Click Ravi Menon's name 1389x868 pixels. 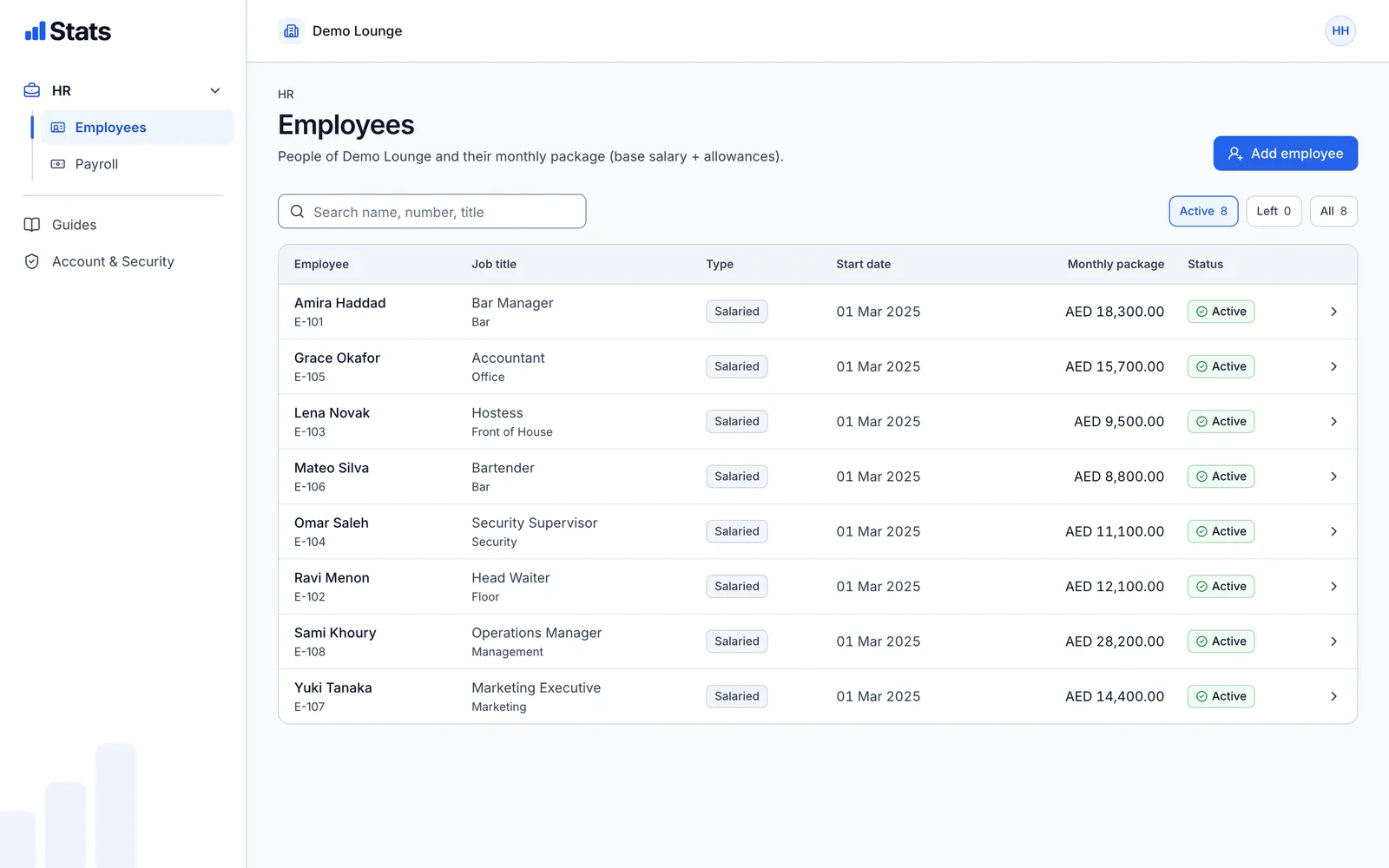coord(332,578)
